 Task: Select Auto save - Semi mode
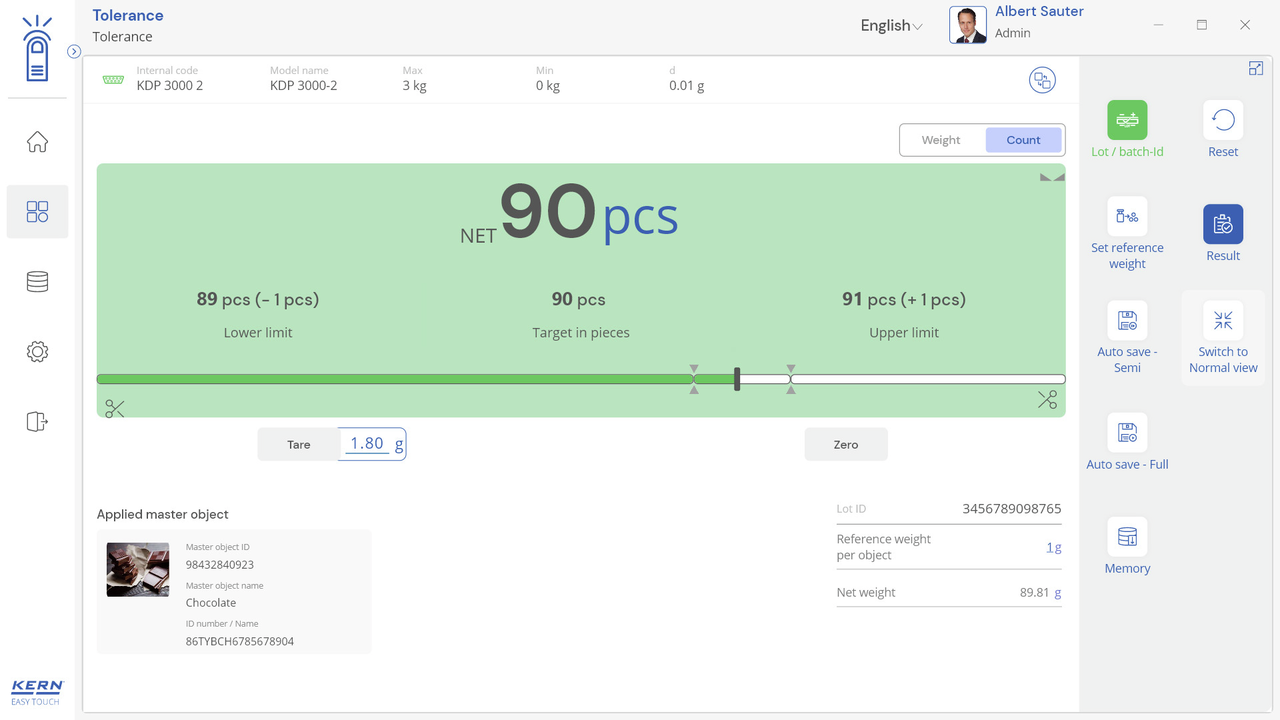click(x=1127, y=321)
